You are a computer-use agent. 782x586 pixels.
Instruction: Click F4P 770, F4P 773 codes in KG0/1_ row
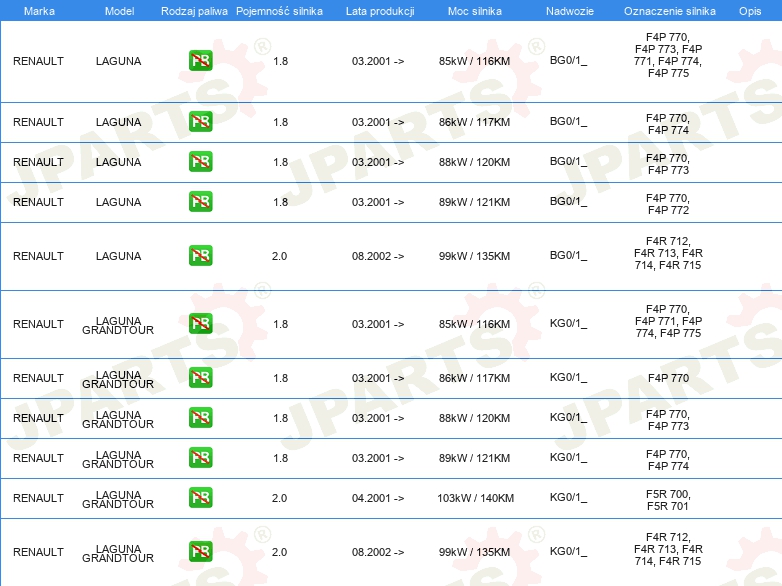pyautogui.click(x=668, y=420)
